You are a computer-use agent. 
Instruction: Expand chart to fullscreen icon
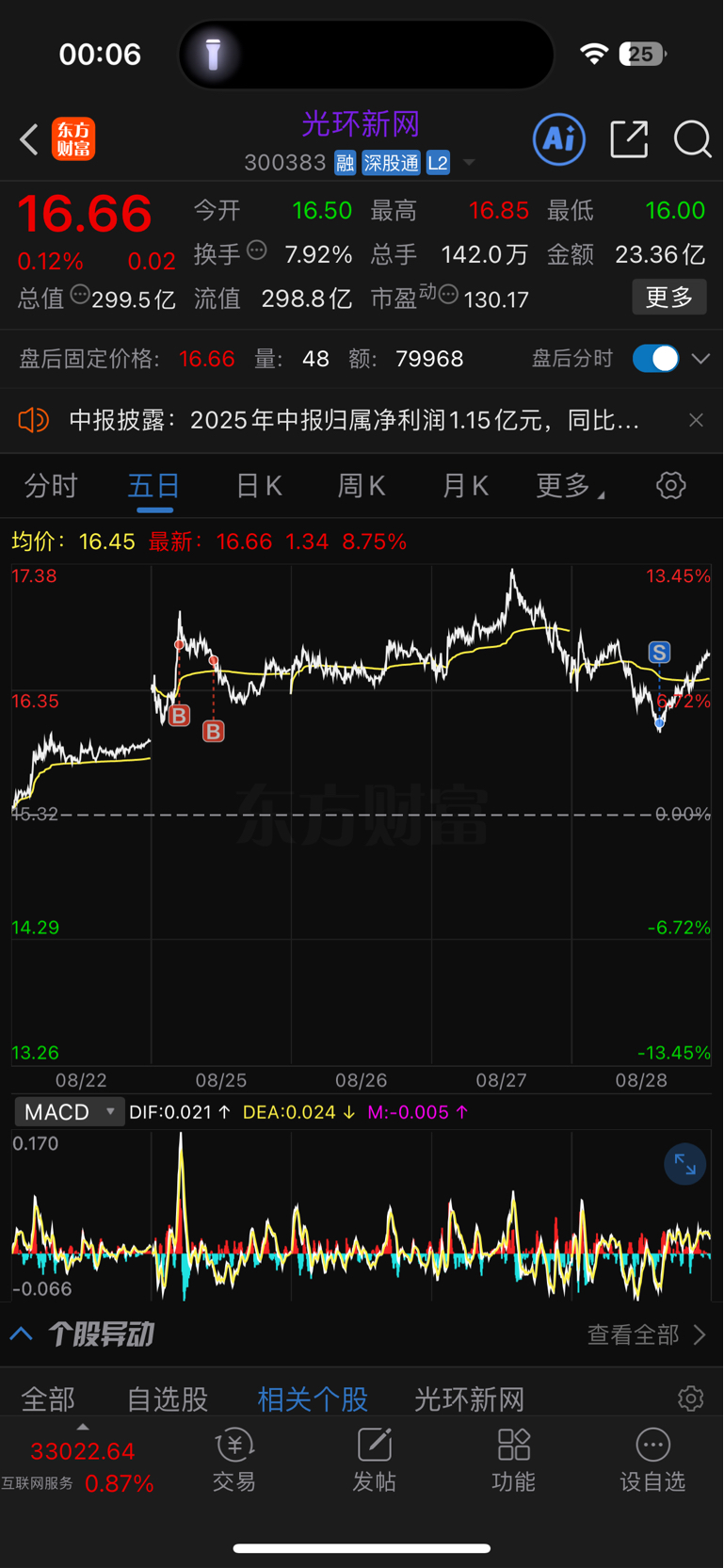click(684, 1165)
